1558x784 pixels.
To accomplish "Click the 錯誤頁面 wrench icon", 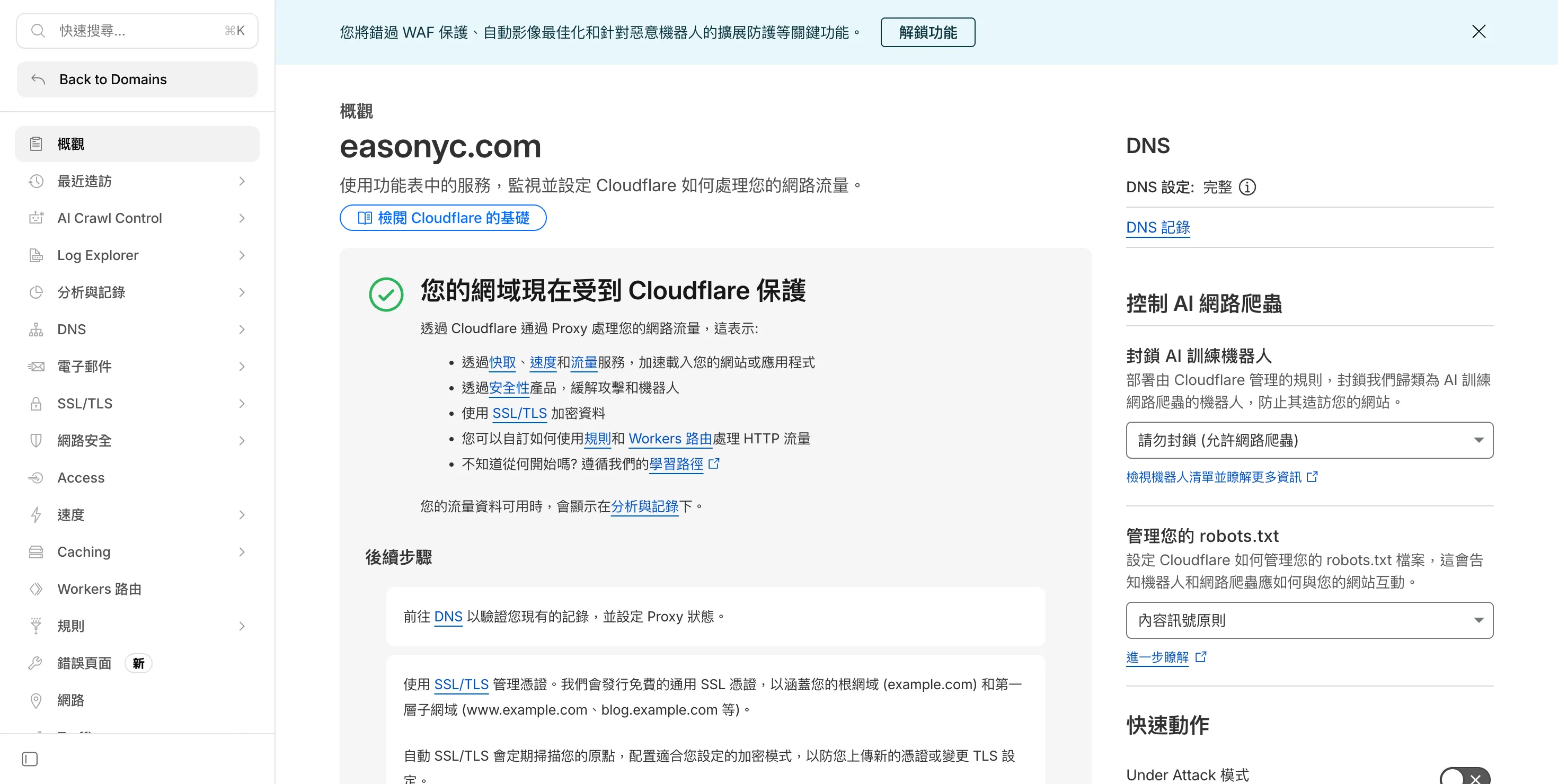I will 36,663.
